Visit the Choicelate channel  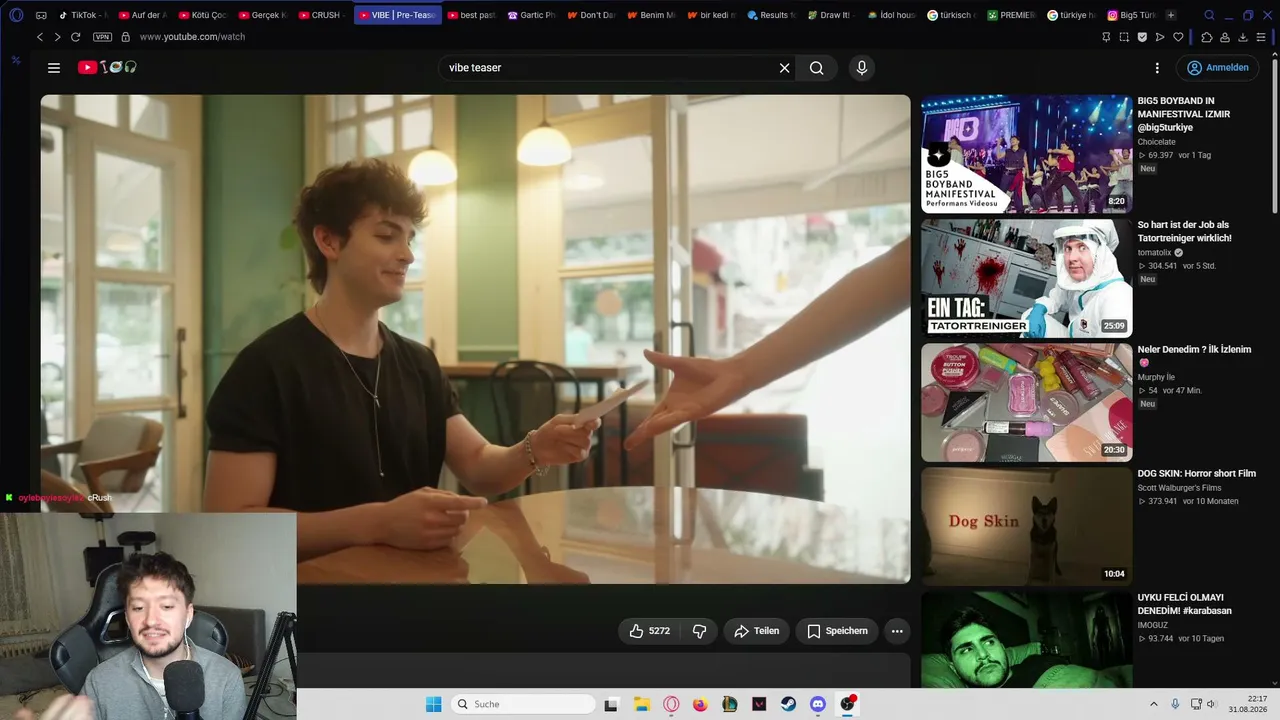pos(1156,142)
